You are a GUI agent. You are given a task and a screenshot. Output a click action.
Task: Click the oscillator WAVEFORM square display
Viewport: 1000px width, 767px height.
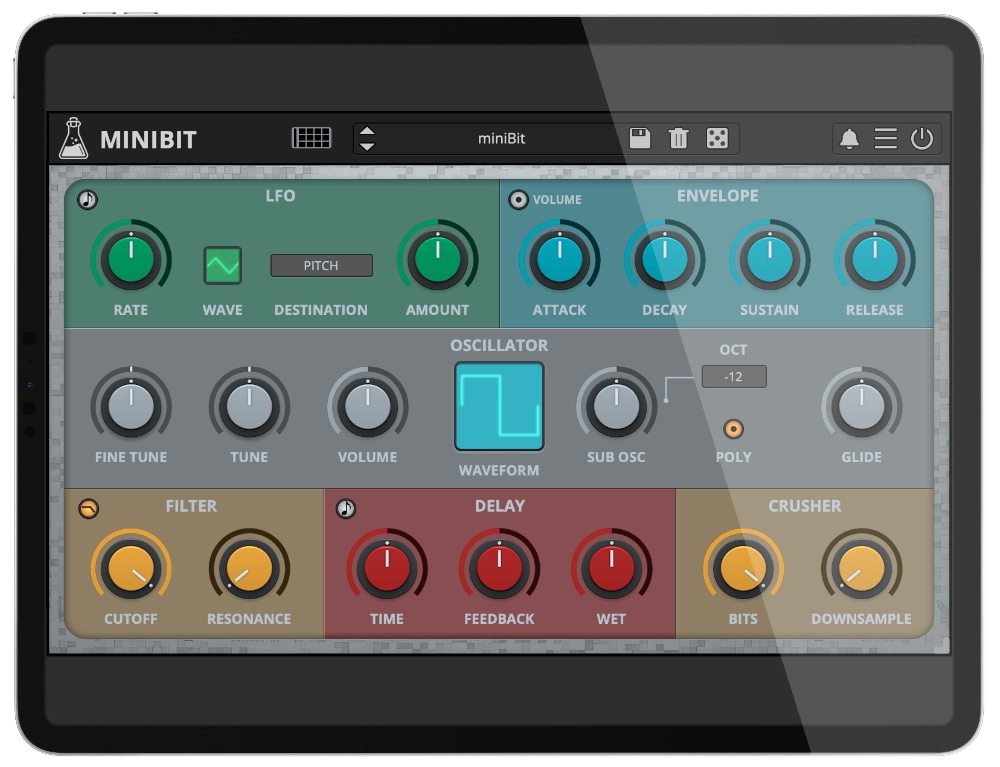tap(499, 406)
